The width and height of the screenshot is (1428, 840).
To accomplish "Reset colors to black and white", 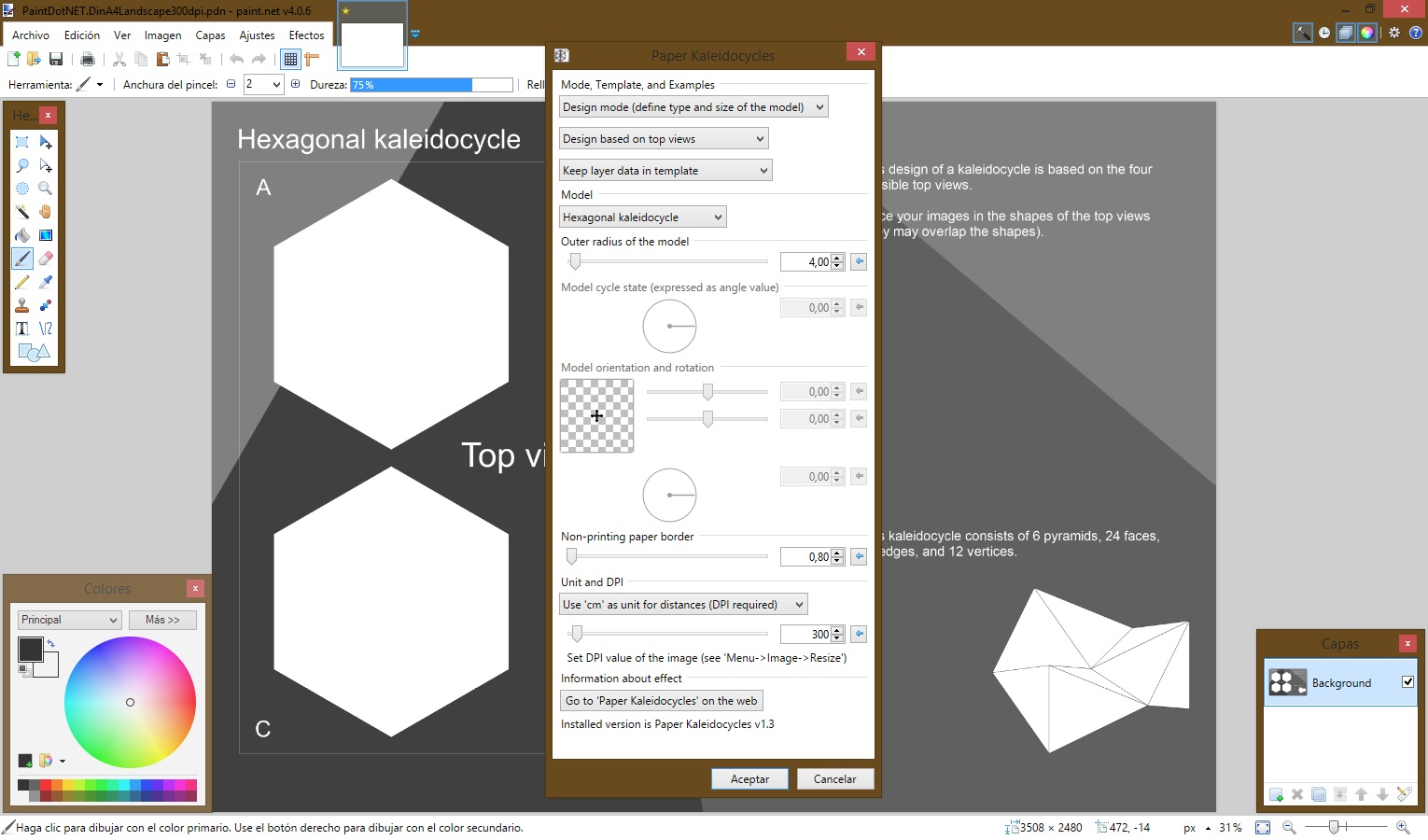I will click(24, 669).
